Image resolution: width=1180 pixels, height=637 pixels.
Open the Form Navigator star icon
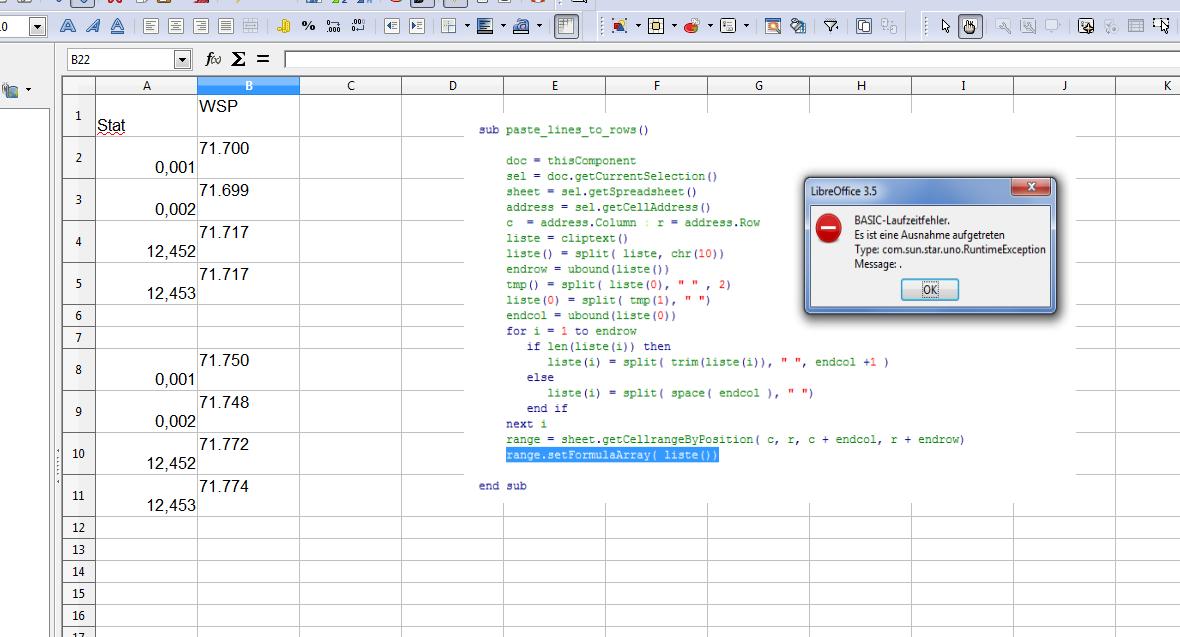pos(1086,26)
